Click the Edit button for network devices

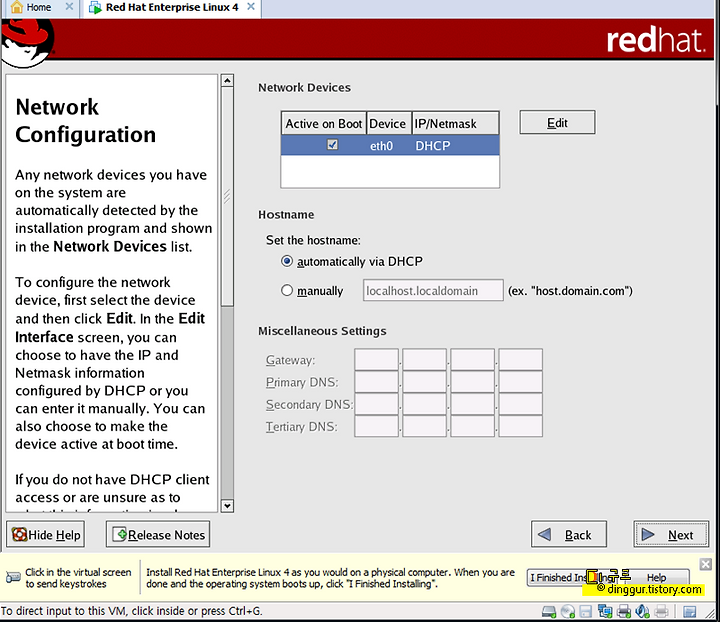(x=557, y=123)
